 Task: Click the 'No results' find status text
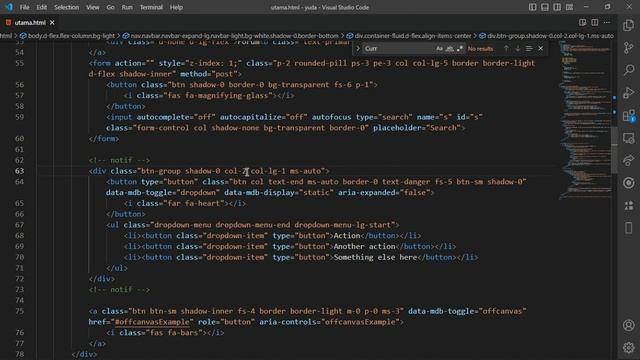pos(480,49)
